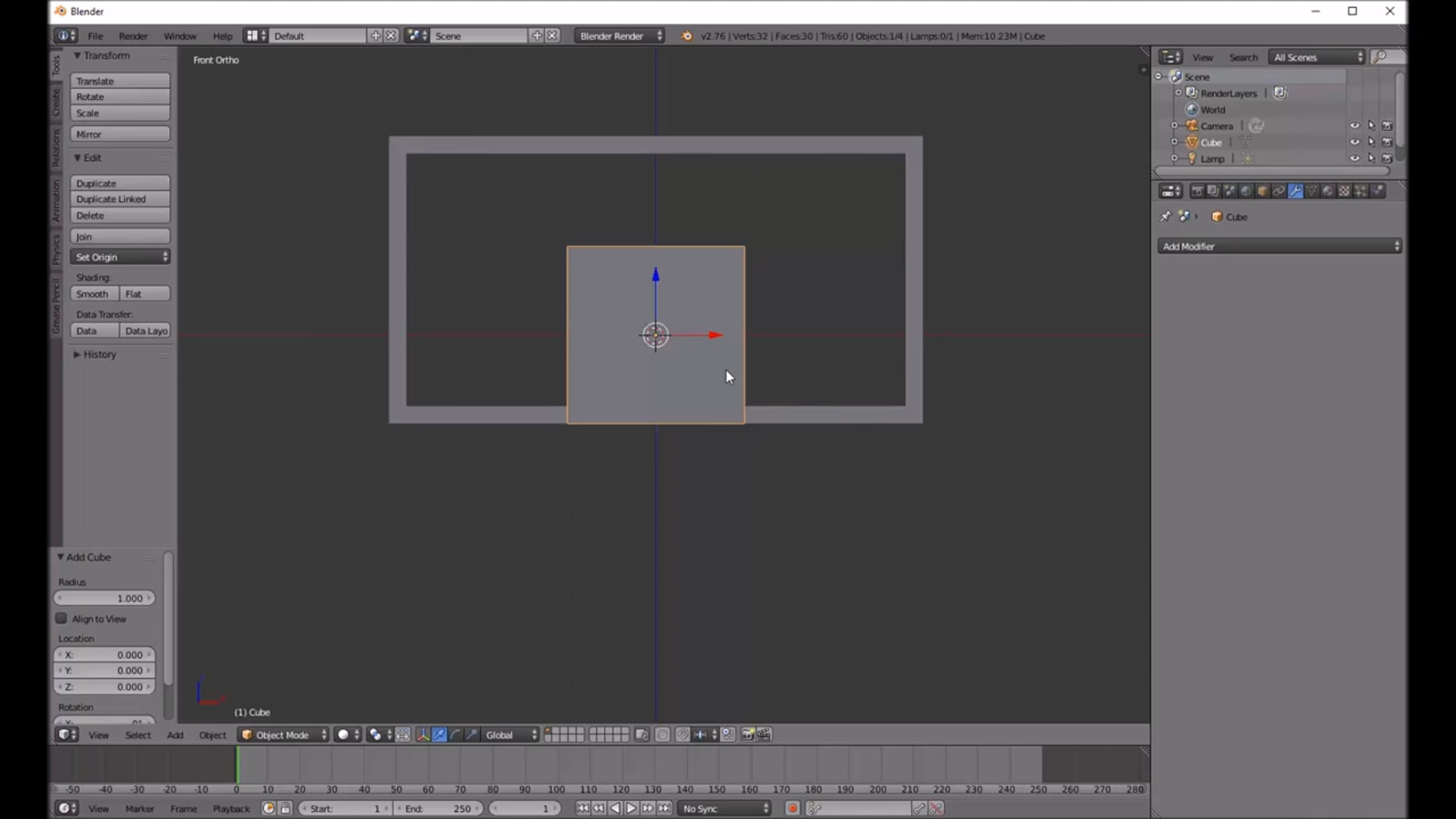Open the Material properties sphere icon
This screenshot has height=819, width=1456.
[1328, 191]
